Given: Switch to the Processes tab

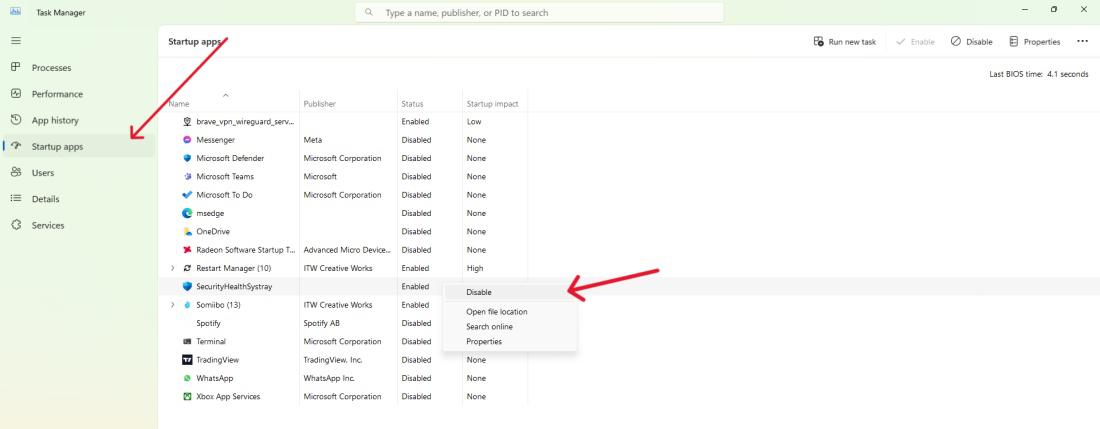Looking at the screenshot, I should pos(79,67).
